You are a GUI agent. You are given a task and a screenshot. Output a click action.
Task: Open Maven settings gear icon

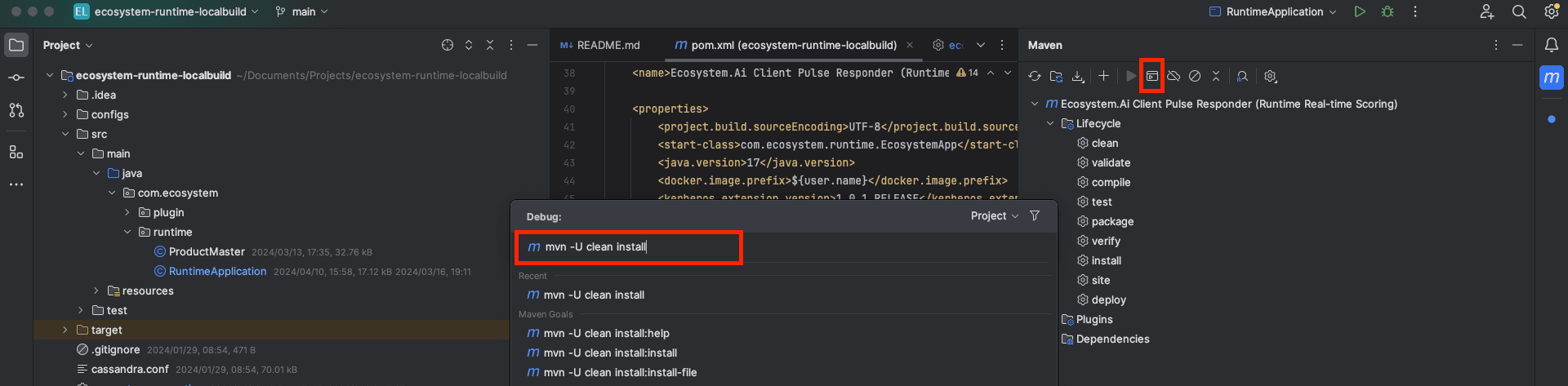coord(1270,76)
